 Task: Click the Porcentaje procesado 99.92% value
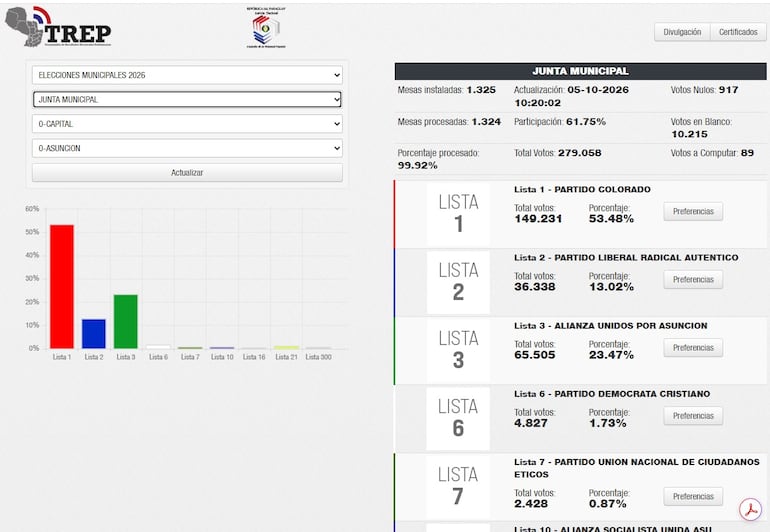(417, 166)
